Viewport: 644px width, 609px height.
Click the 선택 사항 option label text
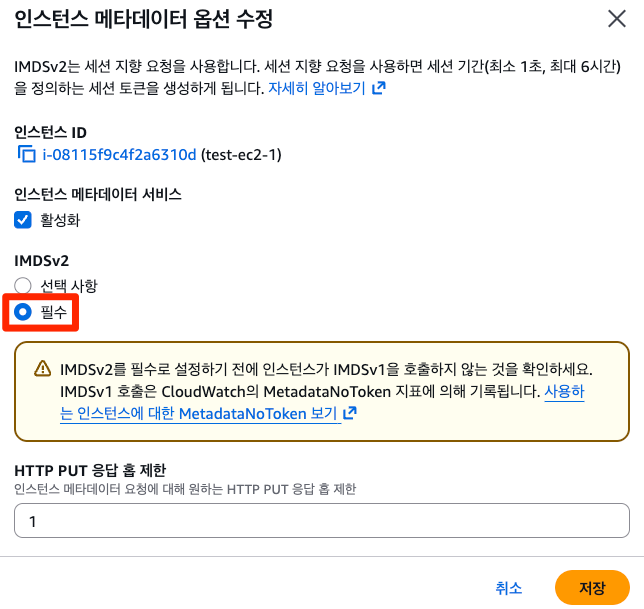68,285
